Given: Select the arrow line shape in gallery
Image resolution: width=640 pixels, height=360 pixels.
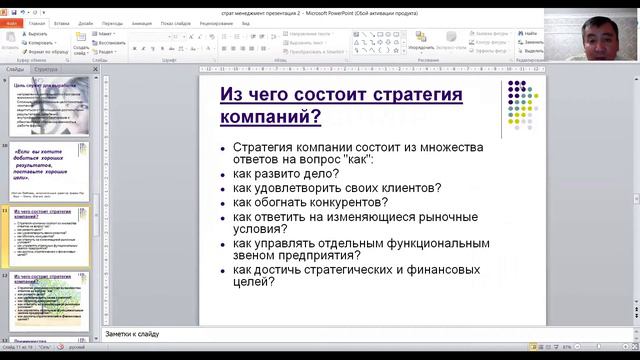Looking at the screenshot, I should pos(372,35).
